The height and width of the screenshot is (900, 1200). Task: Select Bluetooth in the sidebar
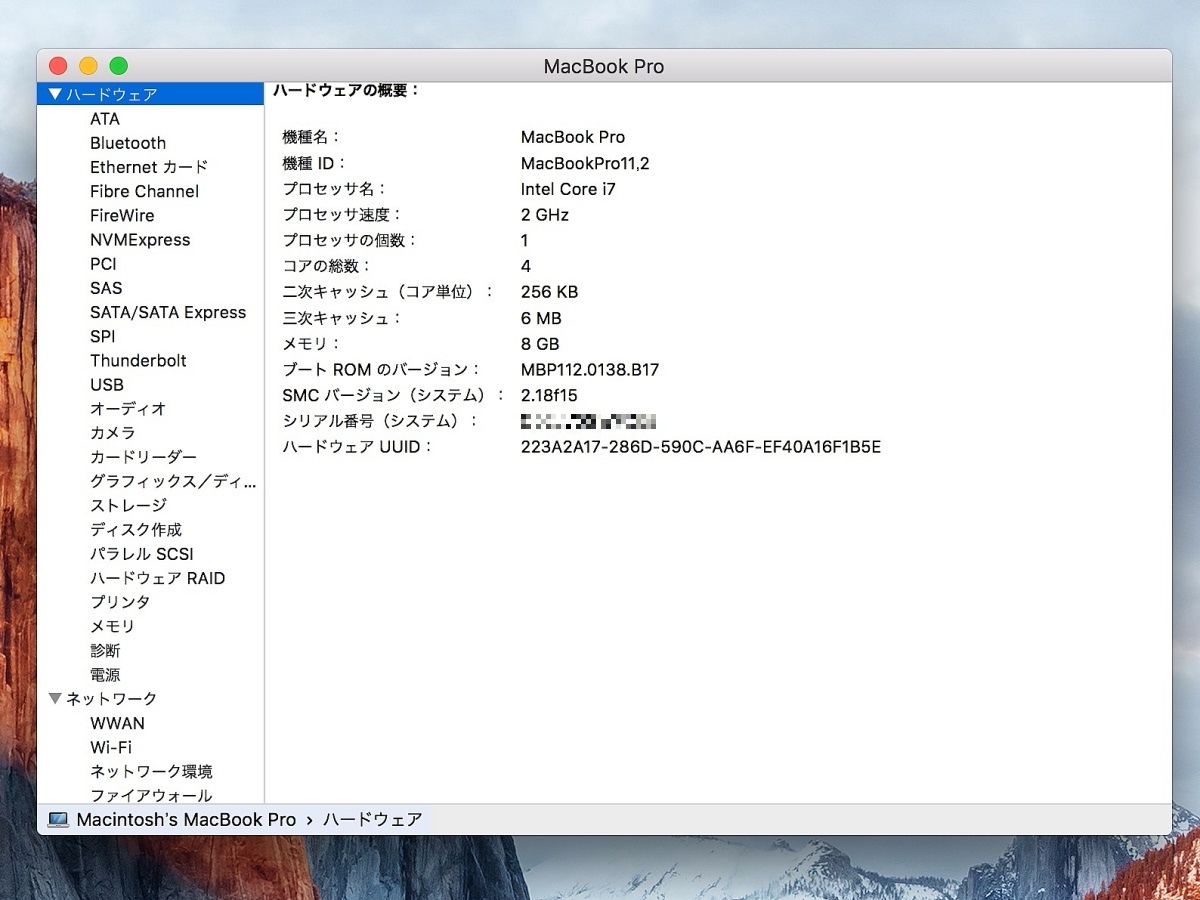(x=128, y=143)
